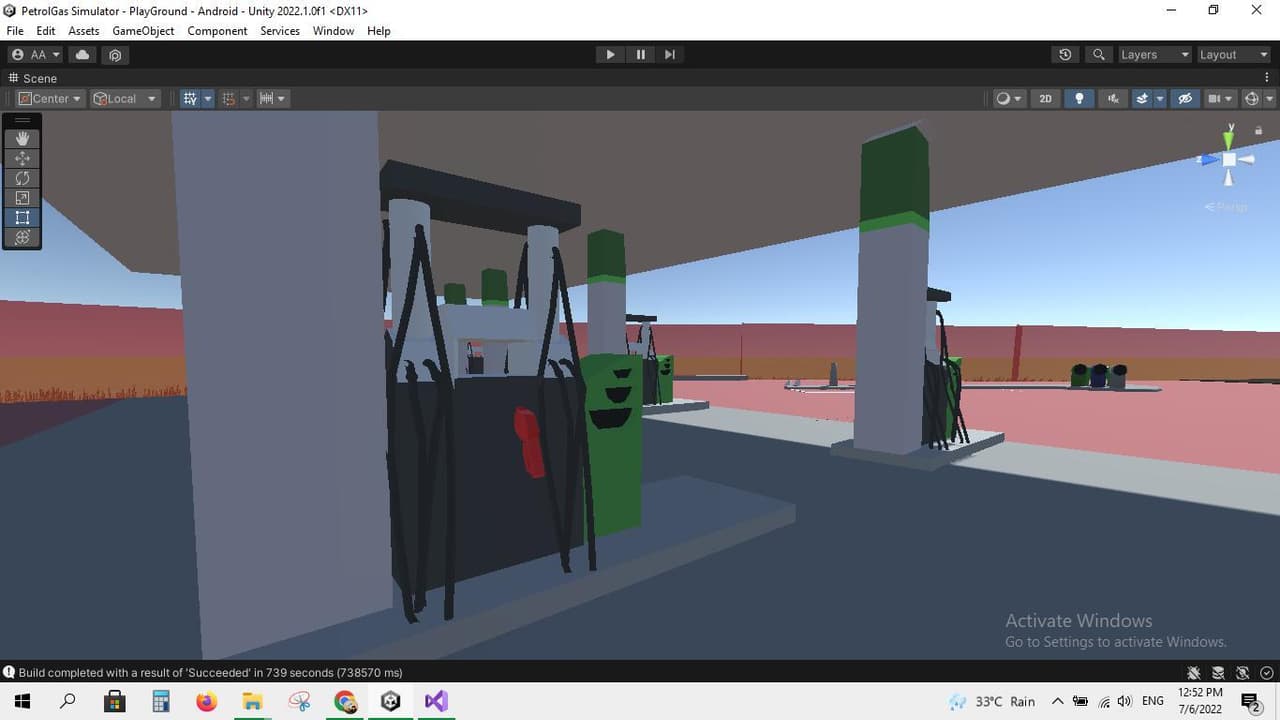The height and width of the screenshot is (720, 1280).
Task: Toggle scene lighting bulb
Action: tap(1078, 98)
